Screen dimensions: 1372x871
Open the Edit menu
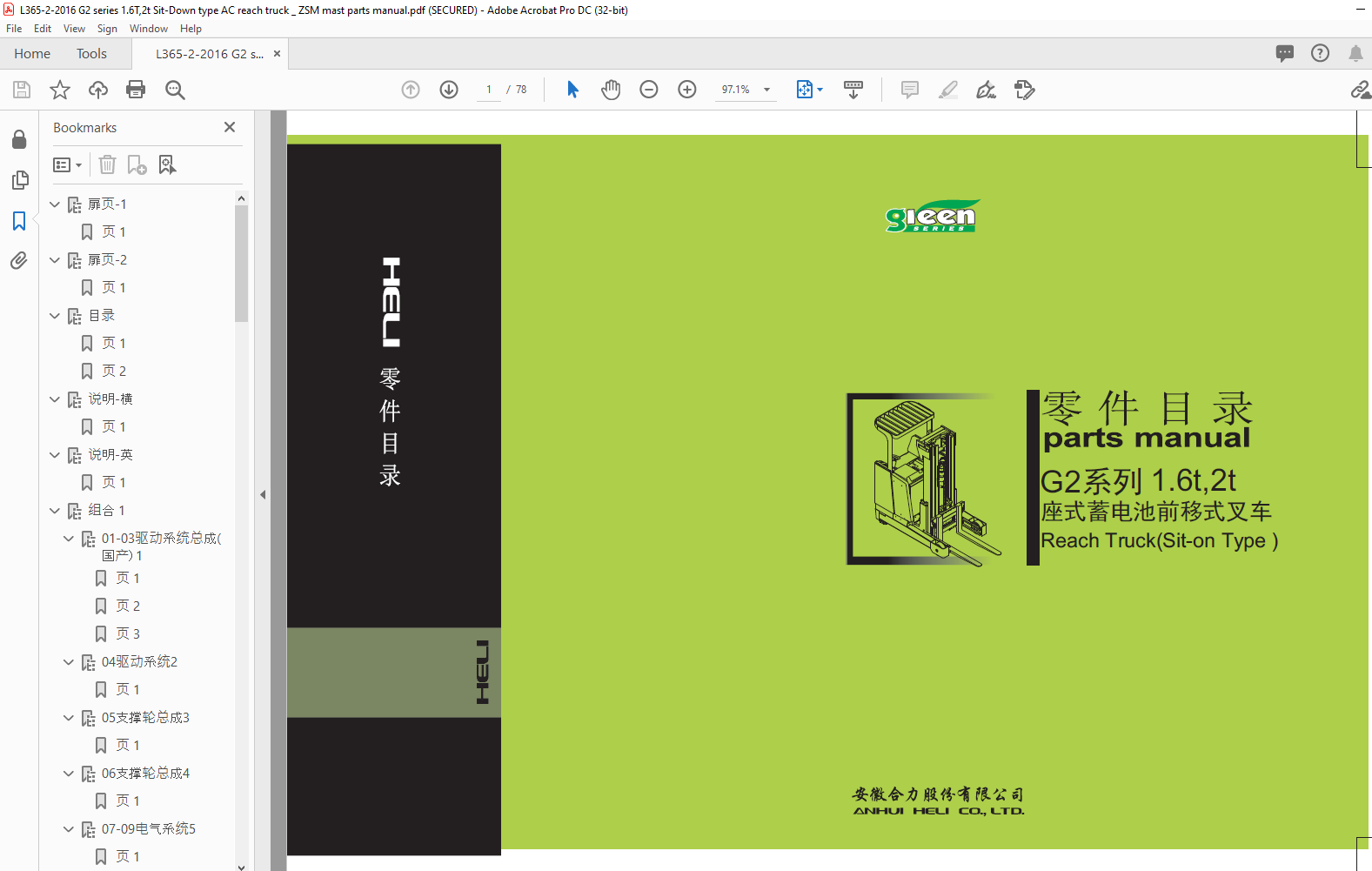click(43, 29)
